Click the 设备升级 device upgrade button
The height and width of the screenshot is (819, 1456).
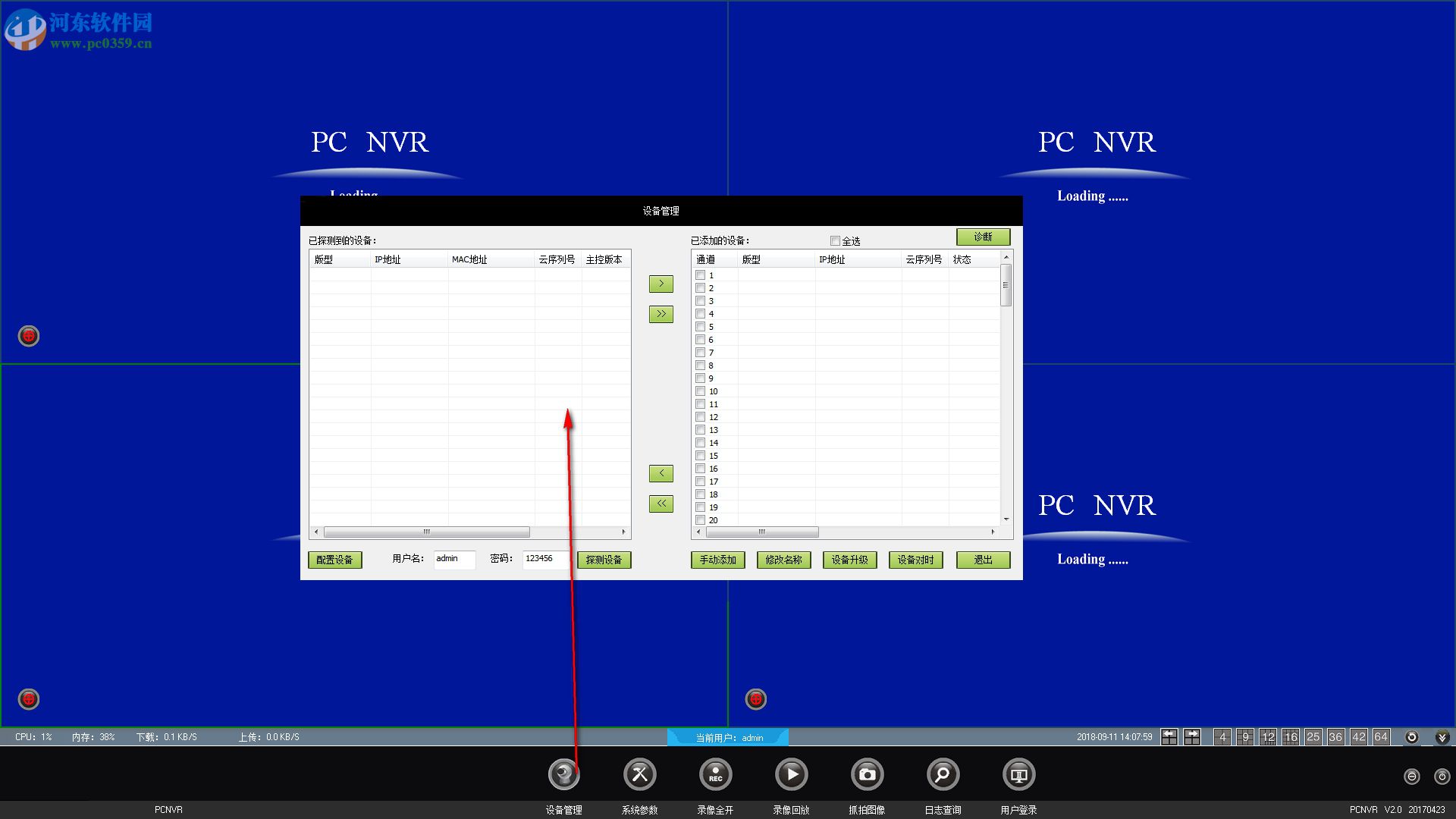[849, 560]
